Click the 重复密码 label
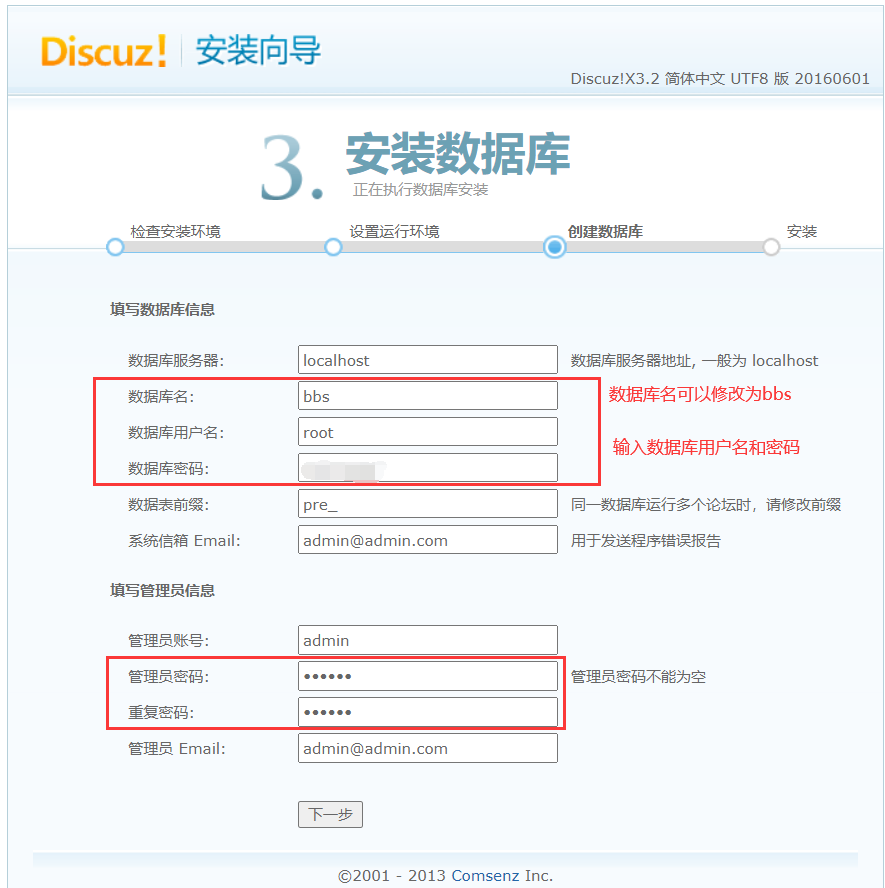Image resolution: width=885 pixels, height=888 pixels. coord(161,712)
